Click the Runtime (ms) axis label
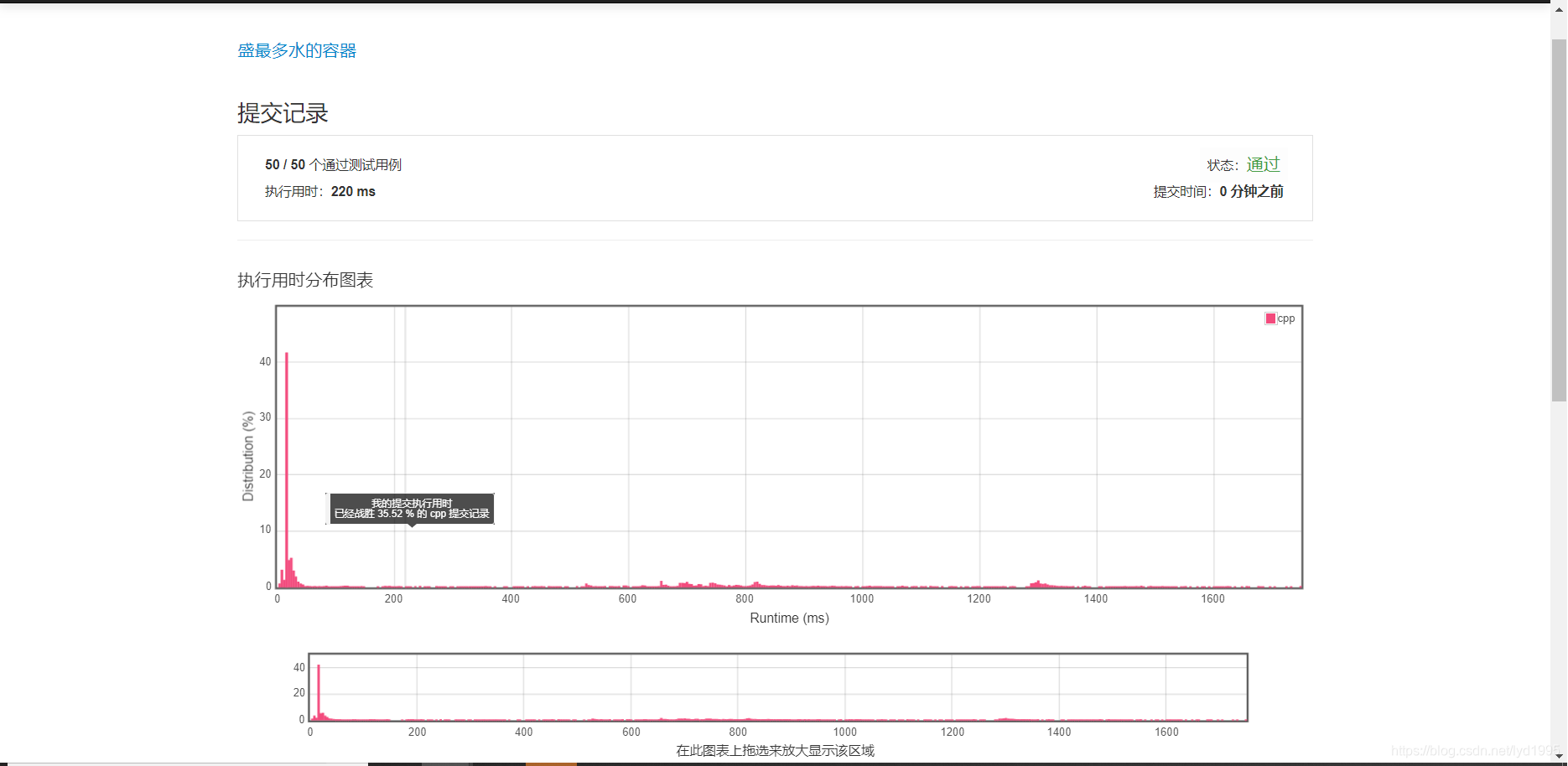Viewport: 1568px width, 766px height. tap(789, 618)
